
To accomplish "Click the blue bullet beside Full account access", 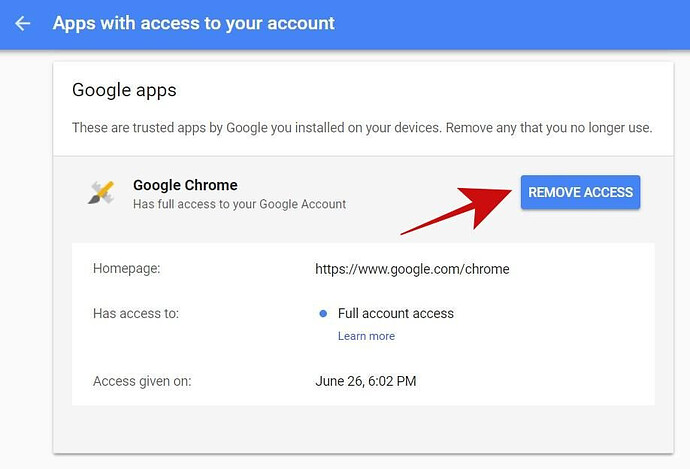I will point(323,314).
